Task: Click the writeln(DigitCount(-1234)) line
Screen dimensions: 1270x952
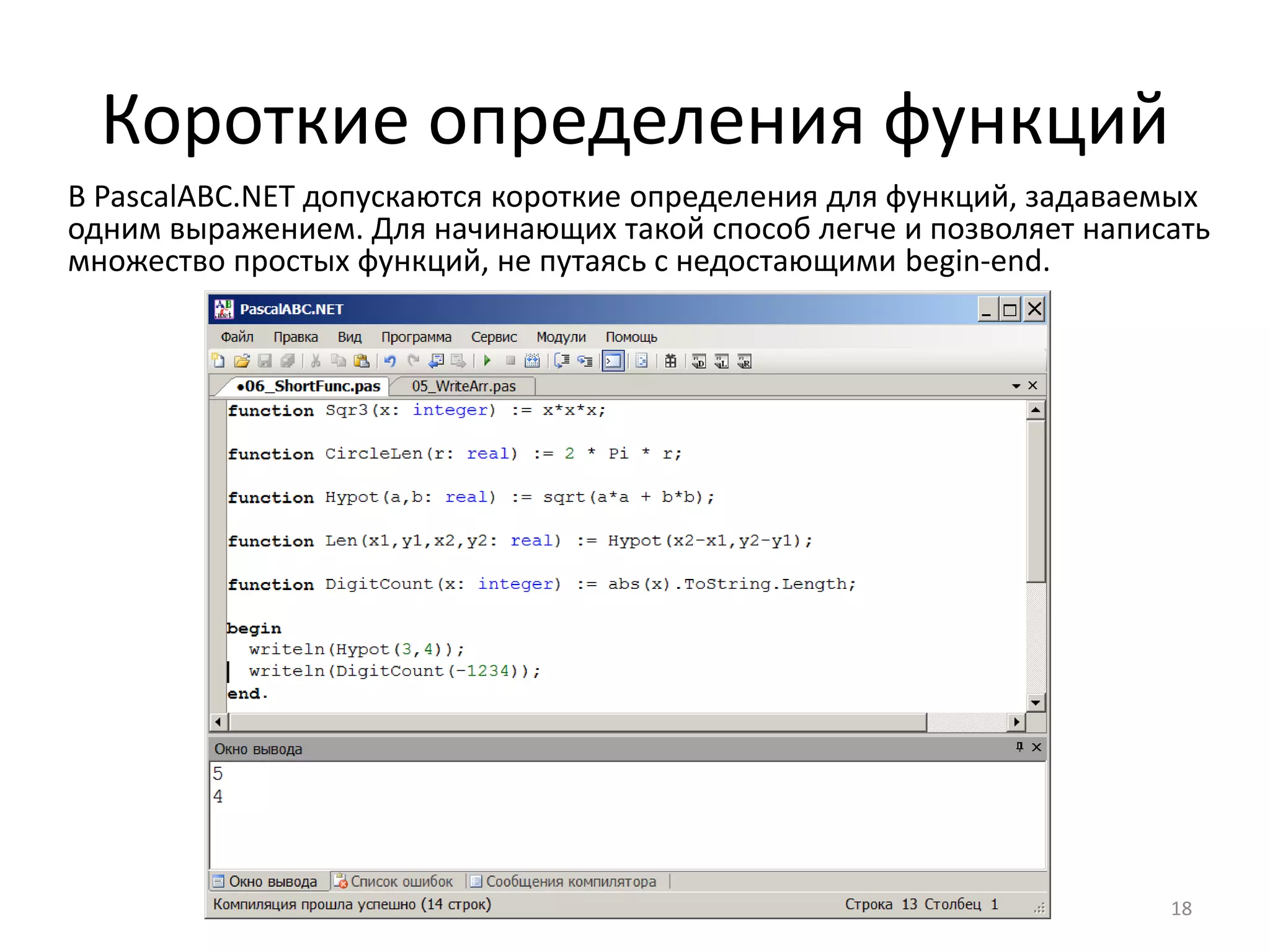Action: [394, 671]
